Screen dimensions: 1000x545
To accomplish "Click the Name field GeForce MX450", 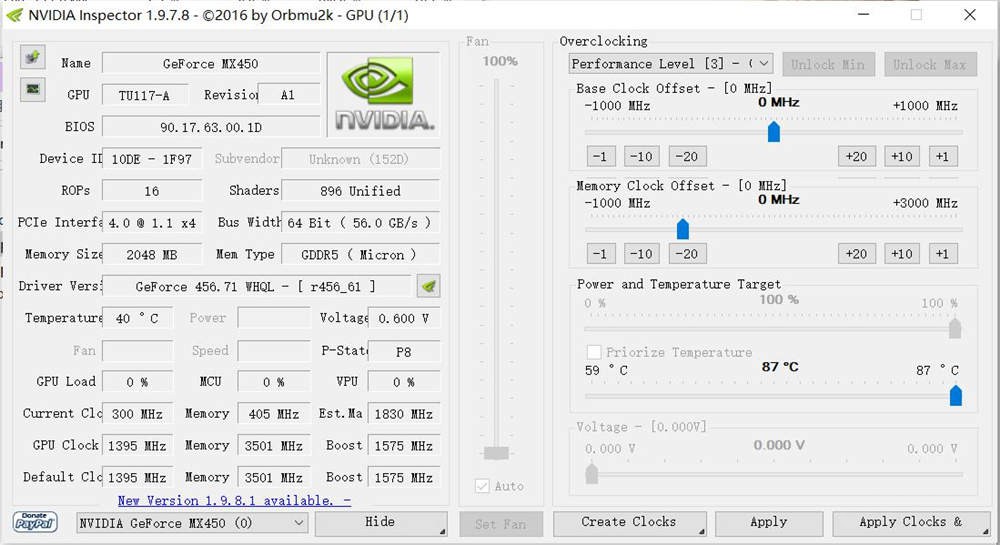I will click(210, 64).
